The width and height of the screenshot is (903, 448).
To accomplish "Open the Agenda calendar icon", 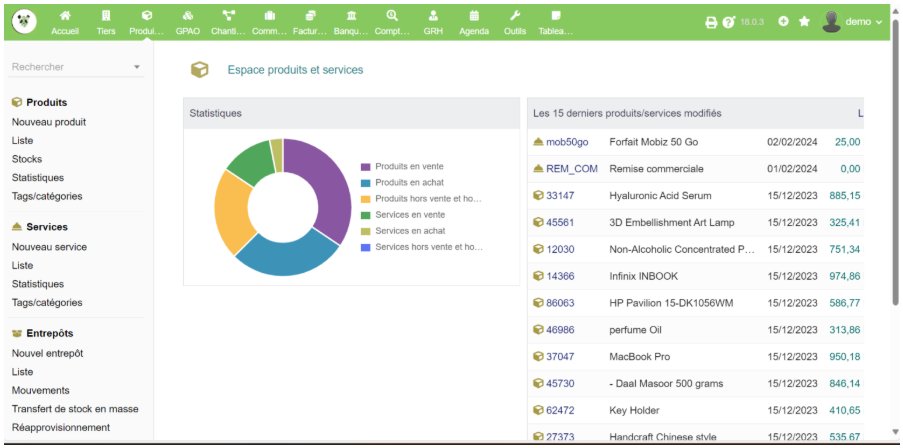I will (474, 16).
